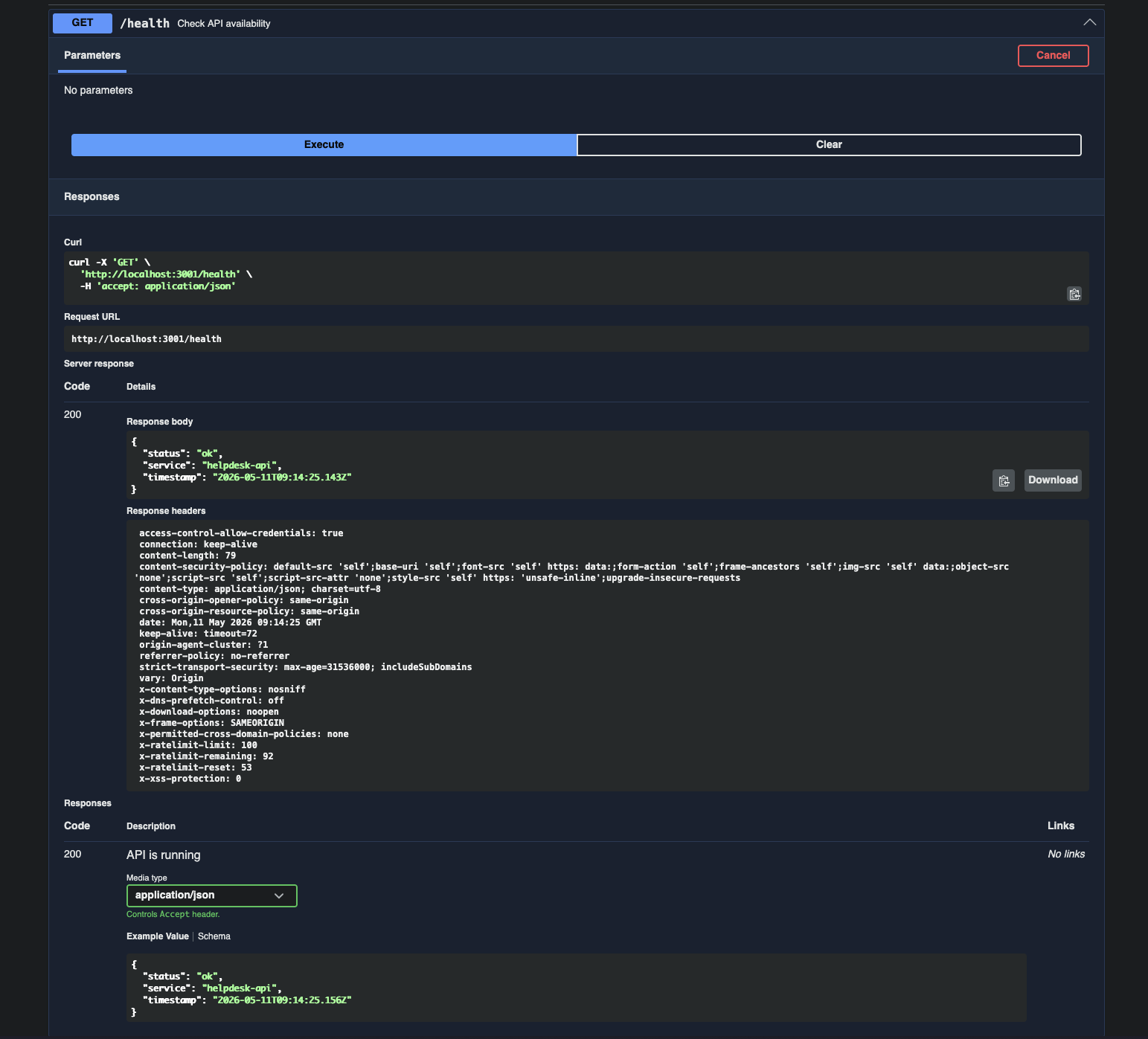Select the Parameters tab
This screenshot has height=1039, width=1148.
tap(92, 56)
